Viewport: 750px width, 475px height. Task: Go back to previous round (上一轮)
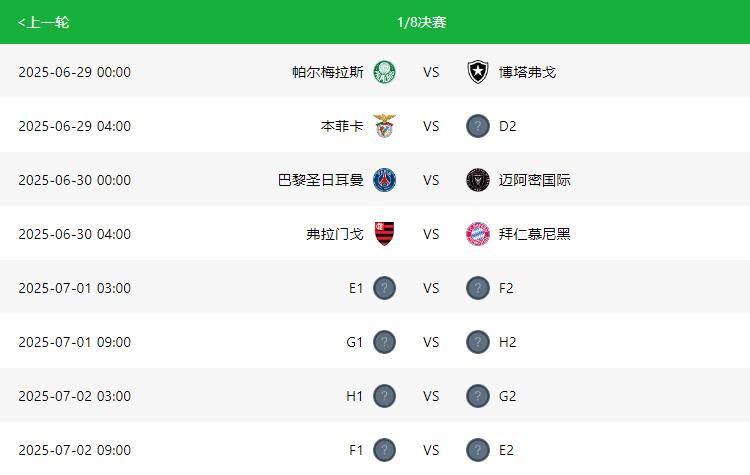coord(43,22)
